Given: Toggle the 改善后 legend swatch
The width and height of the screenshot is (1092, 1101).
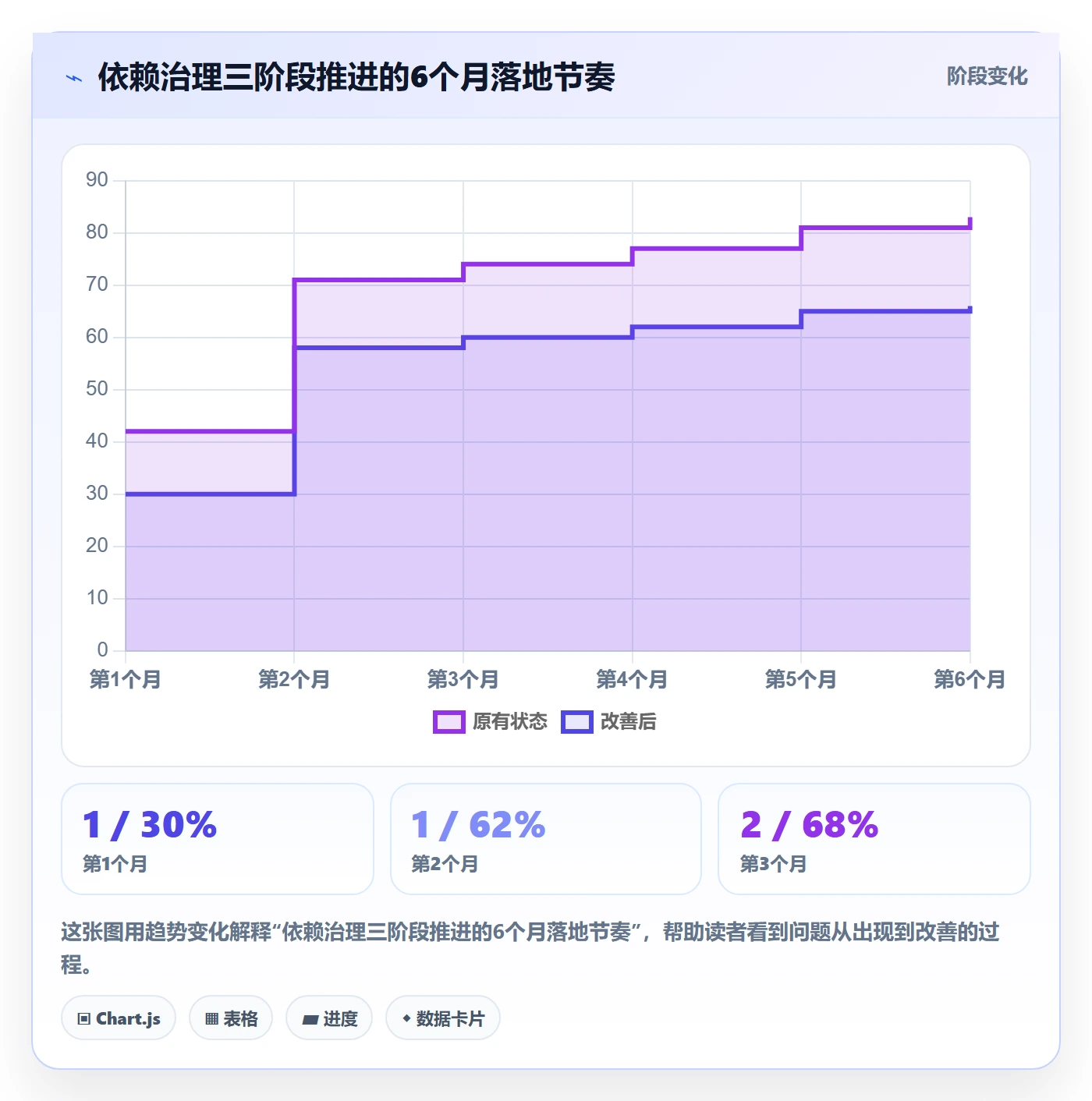Looking at the screenshot, I should (x=577, y=722).
